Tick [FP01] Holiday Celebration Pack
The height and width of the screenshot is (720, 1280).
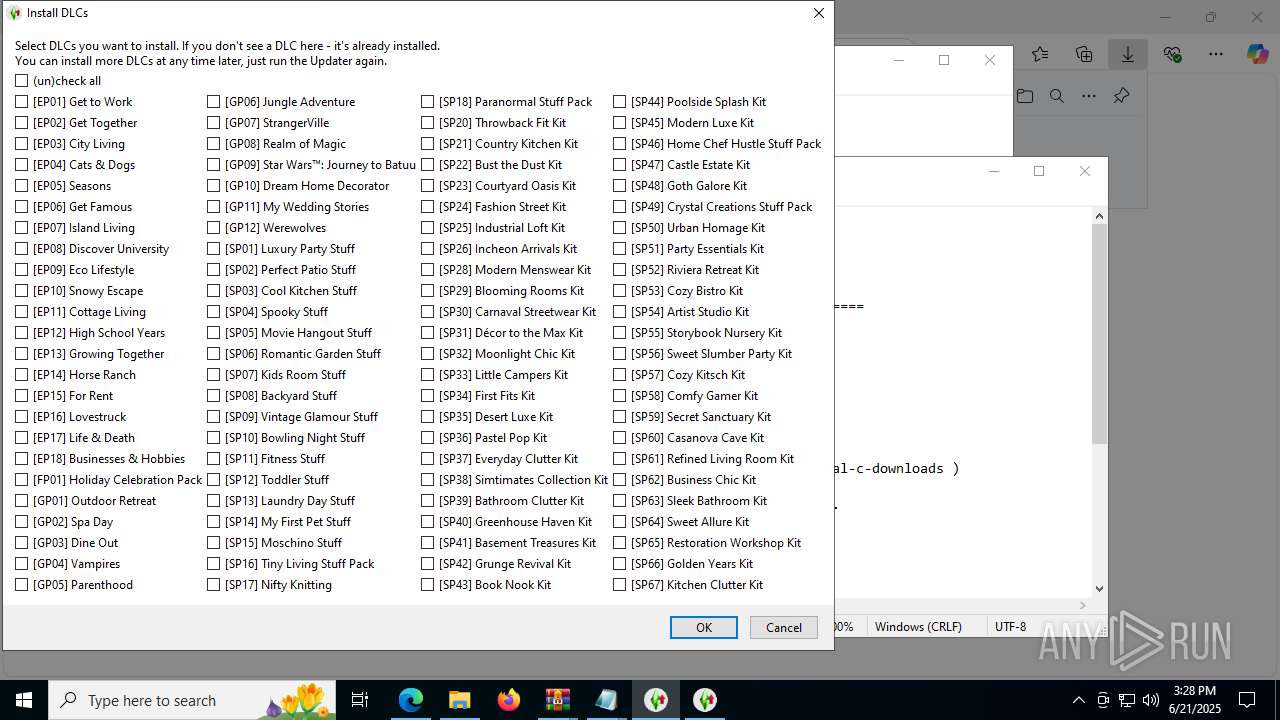(x=22, y=480)
